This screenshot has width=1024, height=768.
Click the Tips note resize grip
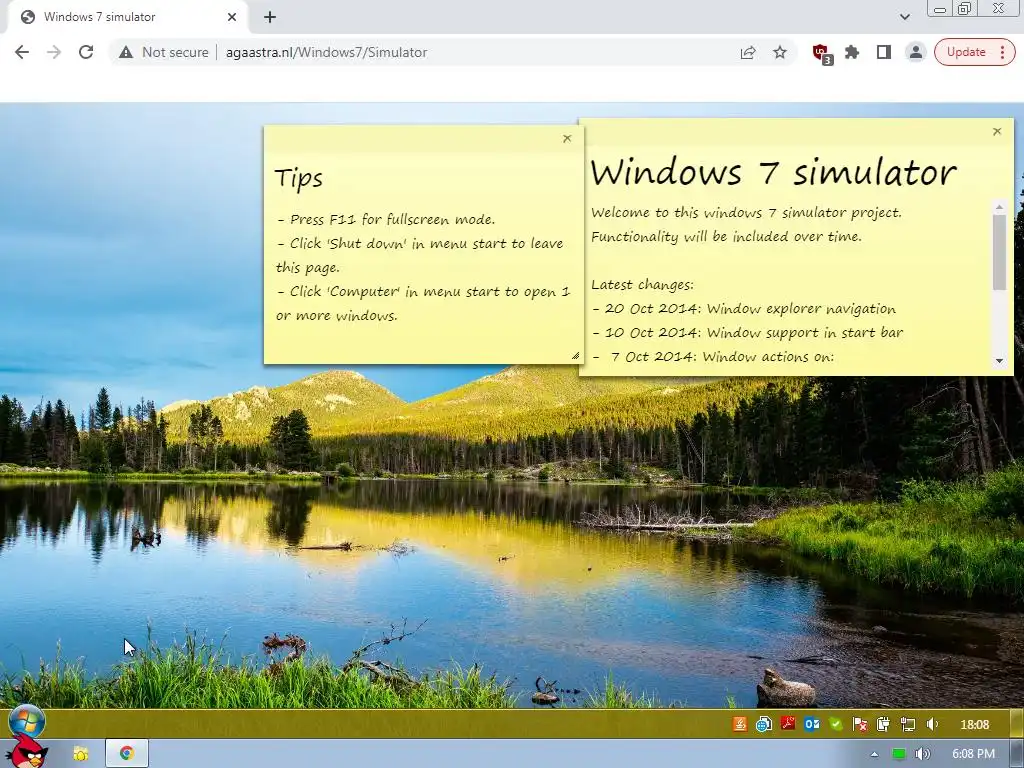pos(575,355)
